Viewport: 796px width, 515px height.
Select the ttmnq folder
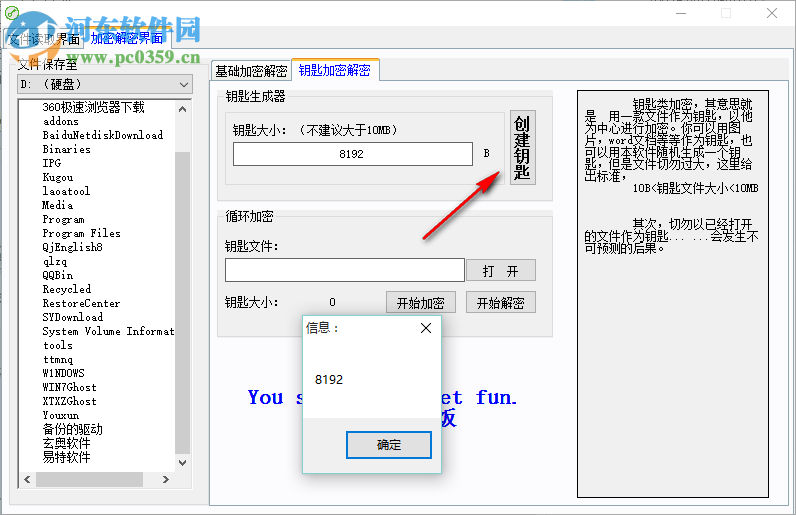coord(58,359)
